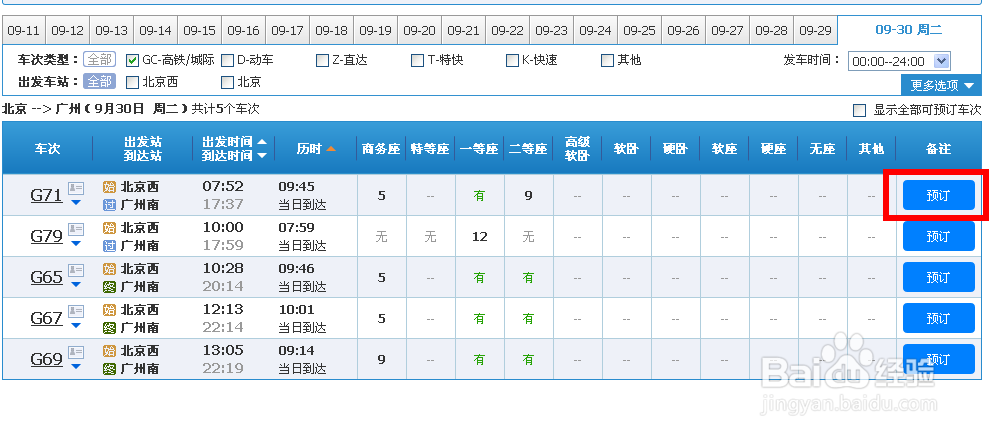Viewport: 992px width, 438px height.
Task: Expand G69 stop details arrow
Action: click(76, 366)
